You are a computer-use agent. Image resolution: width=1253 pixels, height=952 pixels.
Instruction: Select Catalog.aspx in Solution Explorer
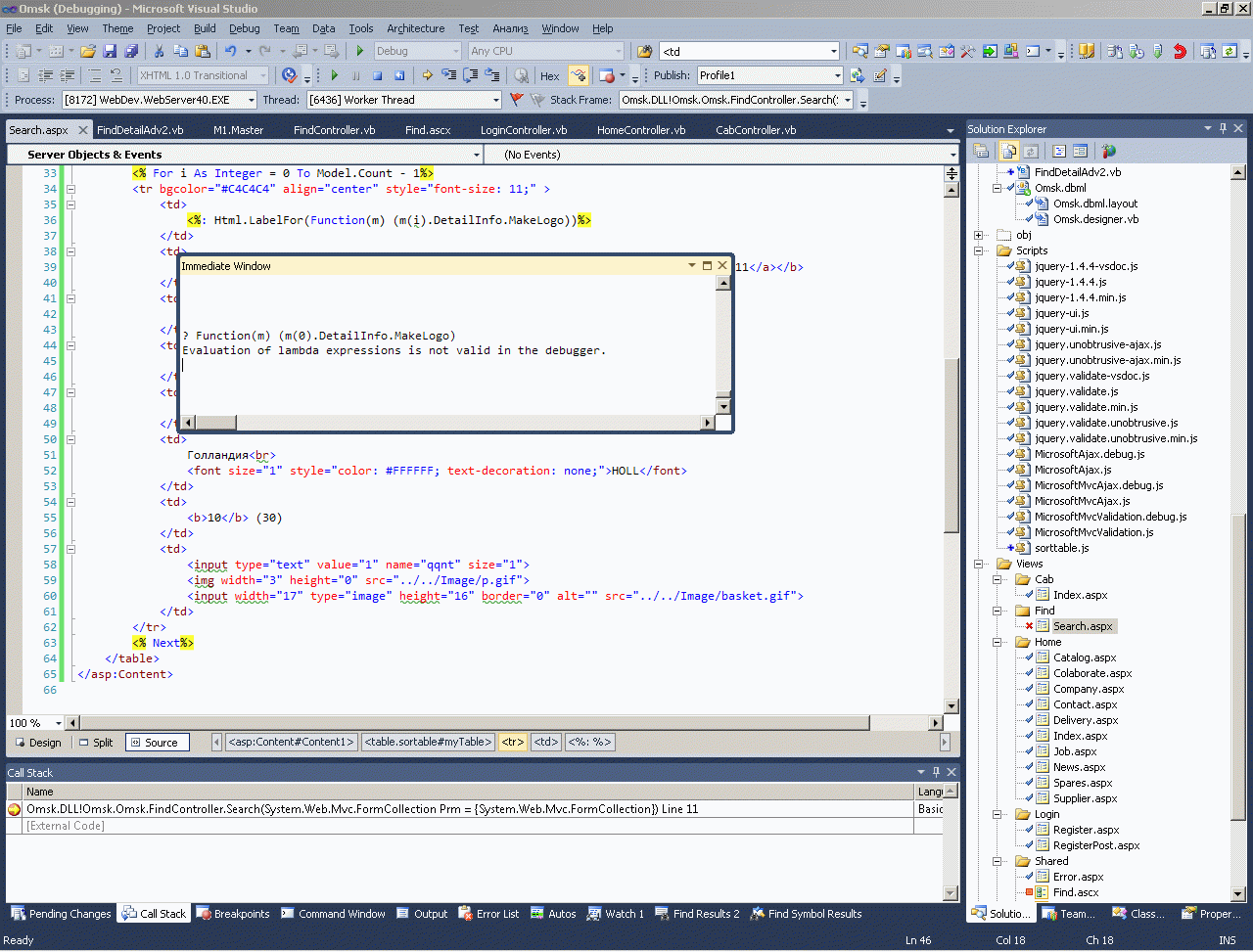(x=1084, y=657)
